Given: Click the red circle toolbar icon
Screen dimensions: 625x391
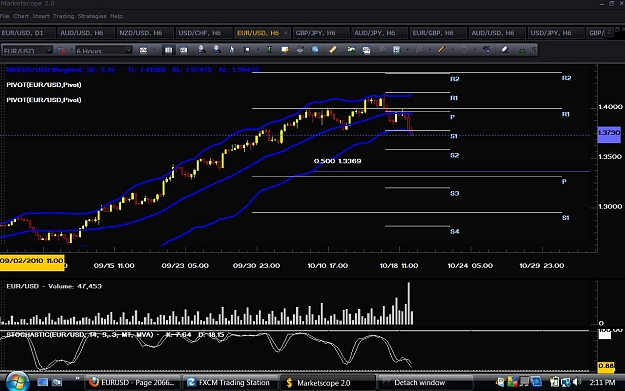Looking at the screenshot, I should point(62,51).
